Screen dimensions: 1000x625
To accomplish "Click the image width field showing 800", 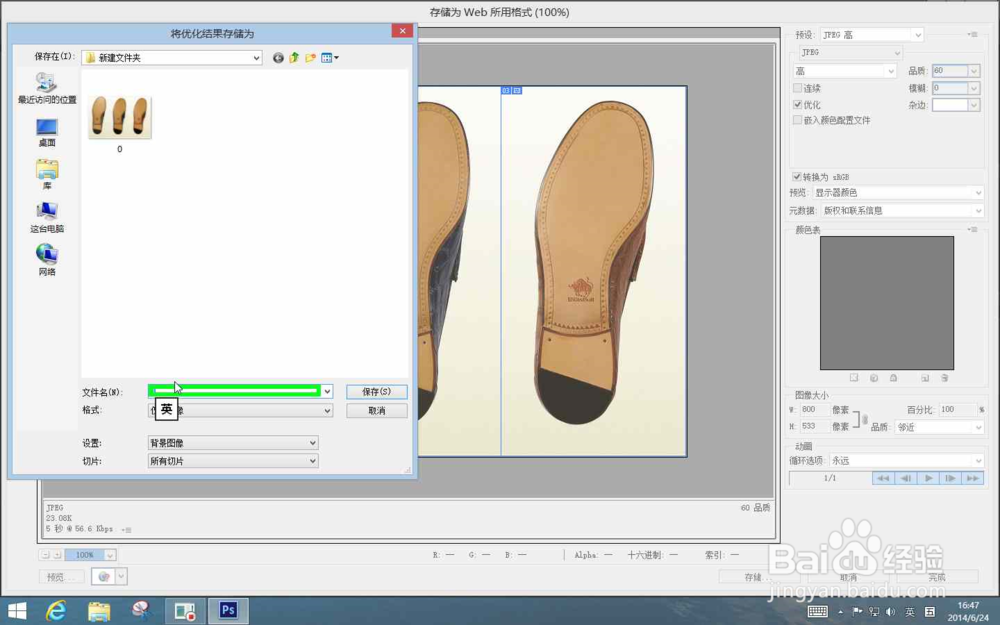I will [814, 409].
